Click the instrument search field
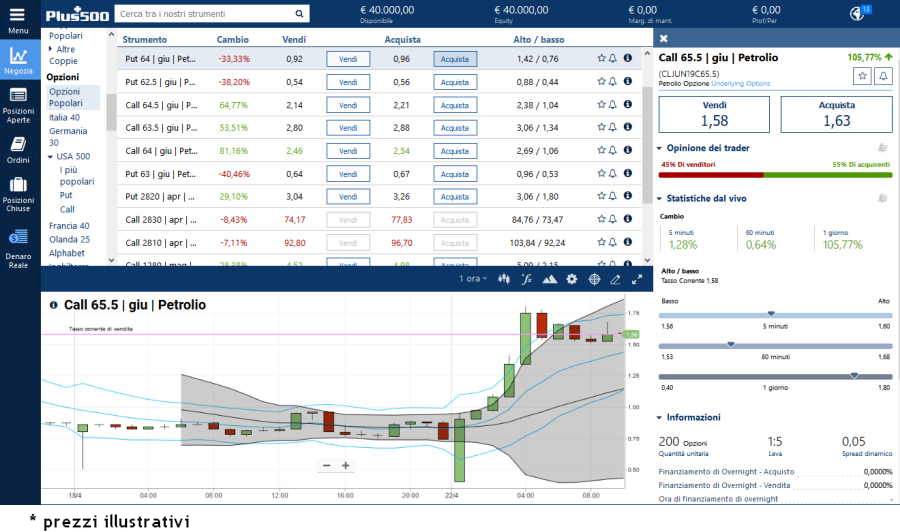The image size is (900, 532). pos(203,14)
